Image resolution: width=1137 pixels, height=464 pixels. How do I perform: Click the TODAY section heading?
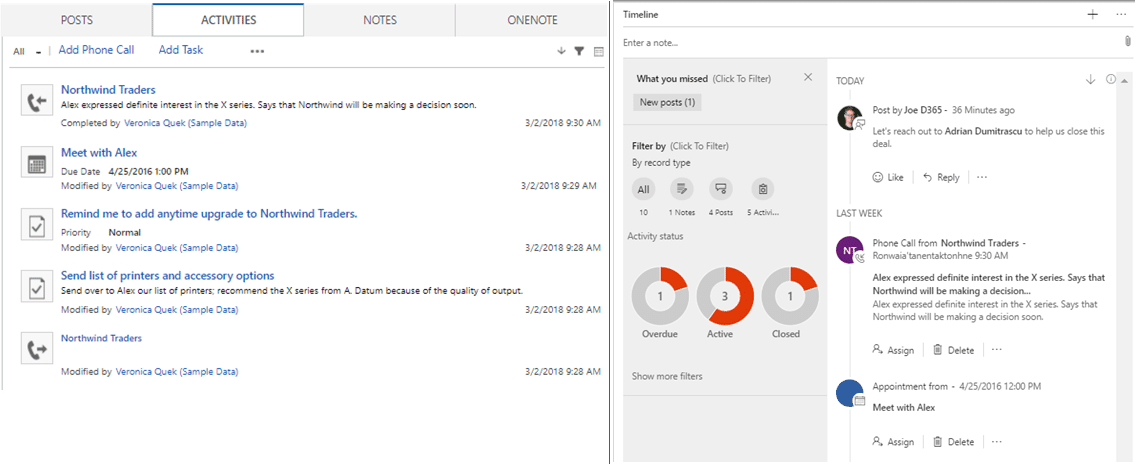pos(850,81)
